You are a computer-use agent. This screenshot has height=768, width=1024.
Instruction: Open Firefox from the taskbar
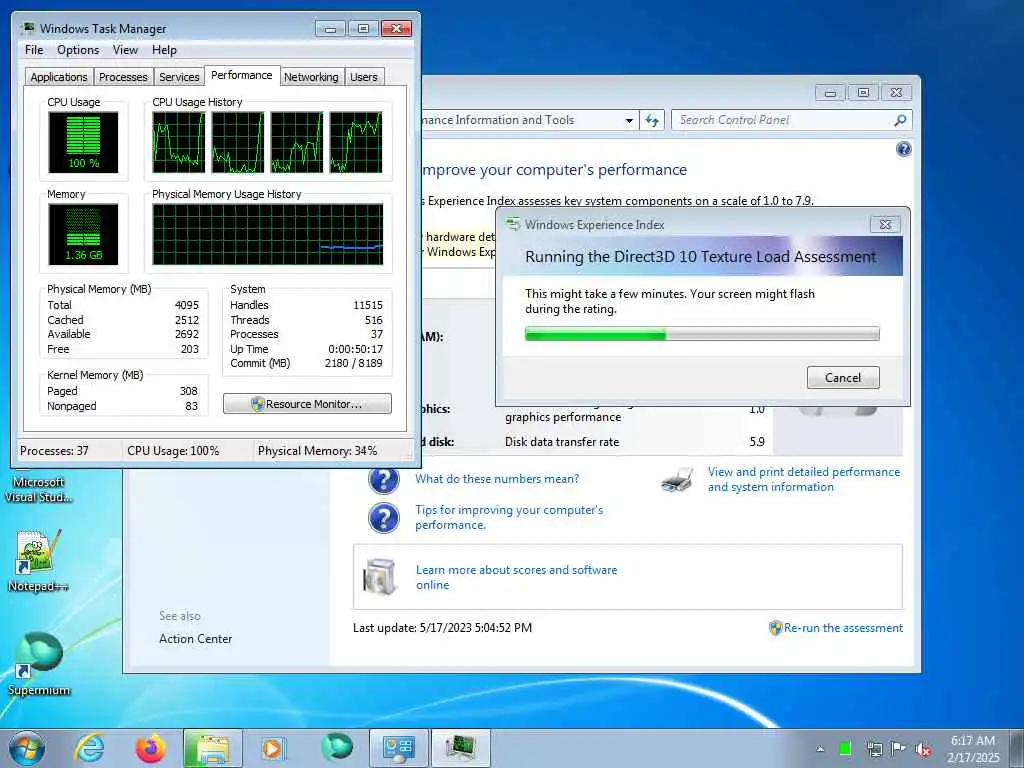click(150, 748)
